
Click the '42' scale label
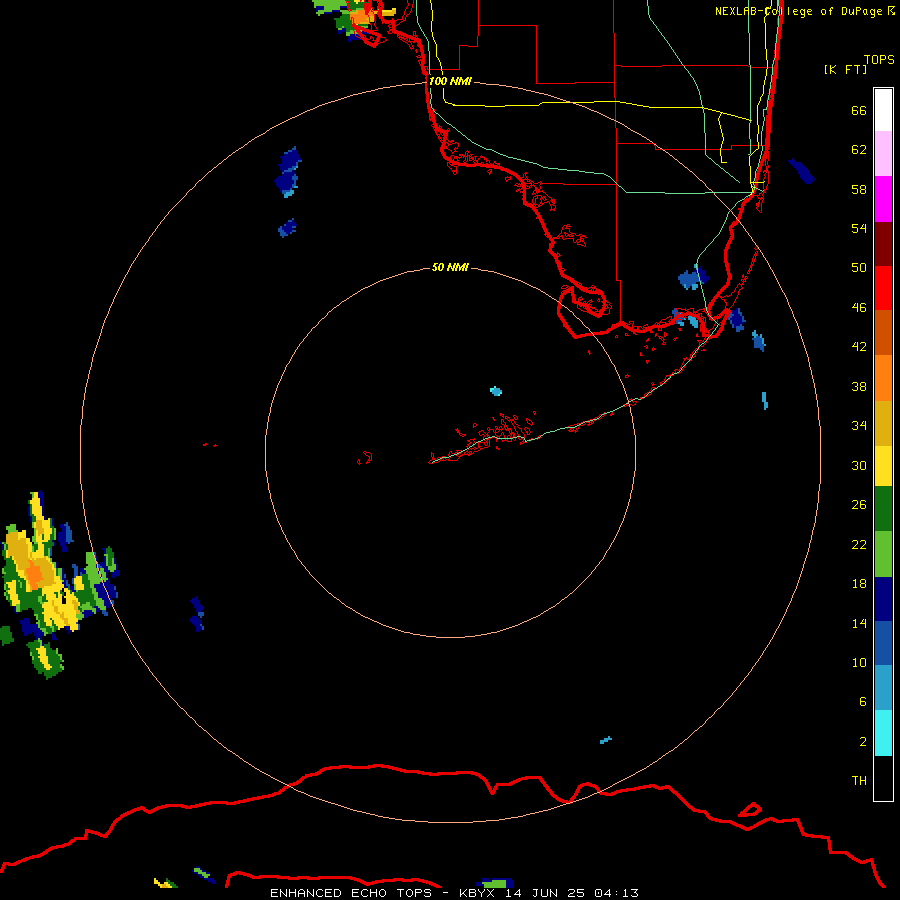pos(859,346)
